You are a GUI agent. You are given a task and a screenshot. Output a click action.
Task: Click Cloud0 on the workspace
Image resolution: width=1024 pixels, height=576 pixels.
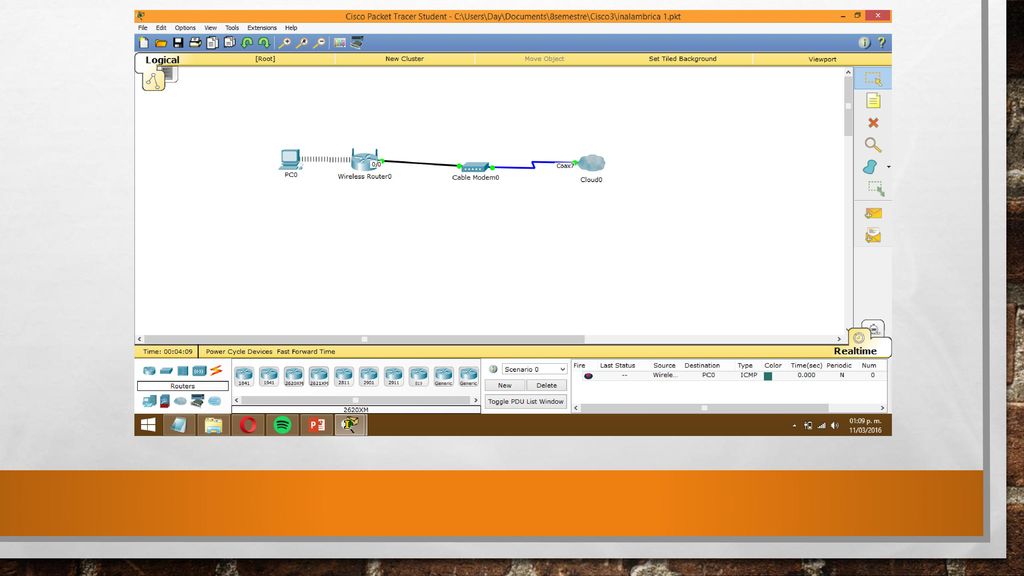pos(591,163)
